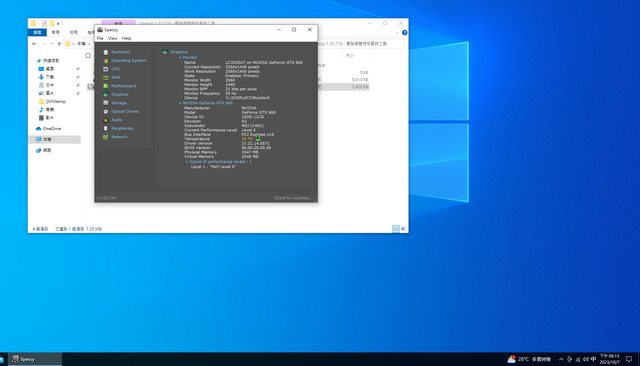
Task: Toggle the select-all checkbox in Explorer
Action: [88, 55]
